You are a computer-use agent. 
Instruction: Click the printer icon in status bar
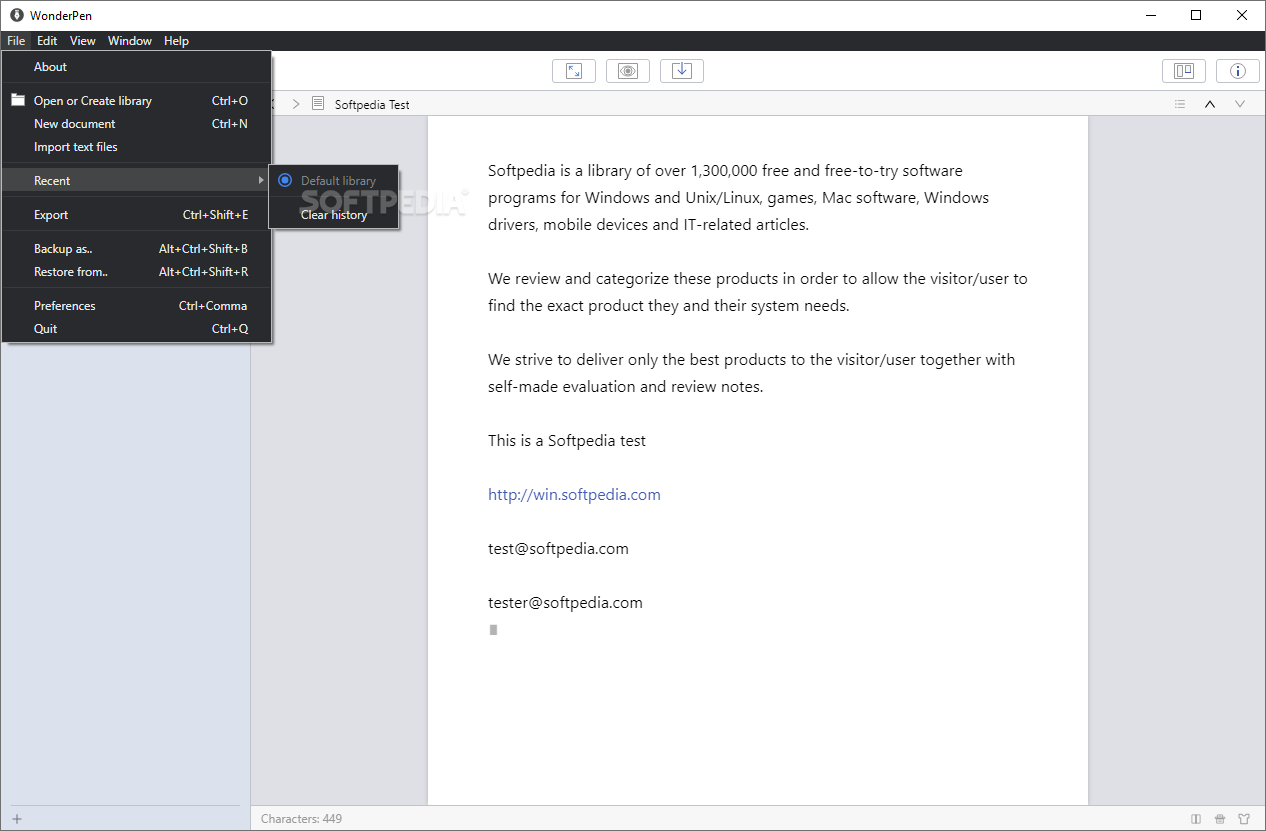(x=1220, y=819)
